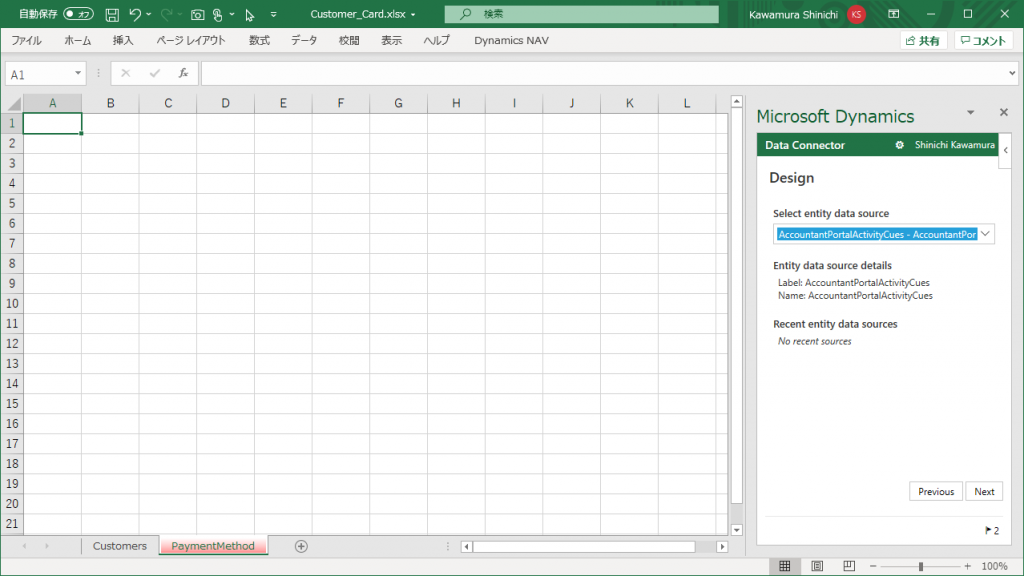Viewport: 1024px width, 576px height.
Task: Switch to Page Break Preview icon
Action: coord(849,566)
